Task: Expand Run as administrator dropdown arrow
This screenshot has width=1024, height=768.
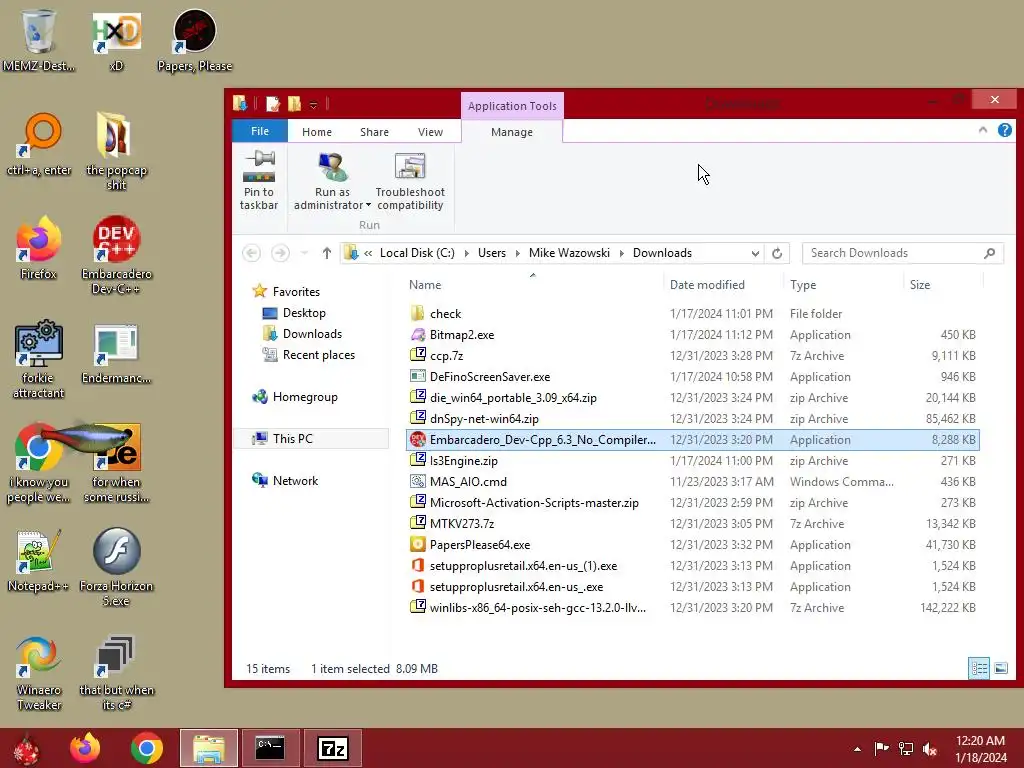Action: click(x=368, y=205)
